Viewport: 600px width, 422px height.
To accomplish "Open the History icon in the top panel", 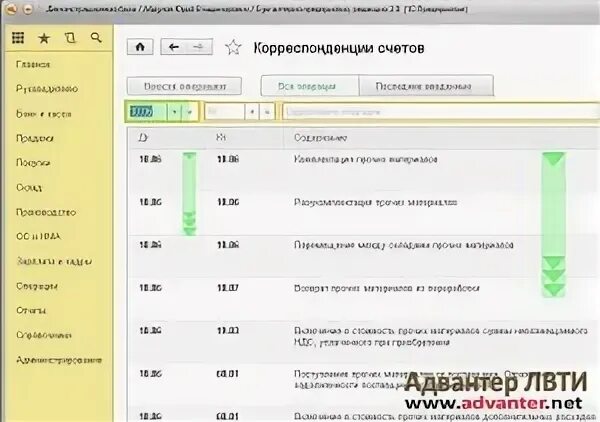I will [x=70, y=37].
